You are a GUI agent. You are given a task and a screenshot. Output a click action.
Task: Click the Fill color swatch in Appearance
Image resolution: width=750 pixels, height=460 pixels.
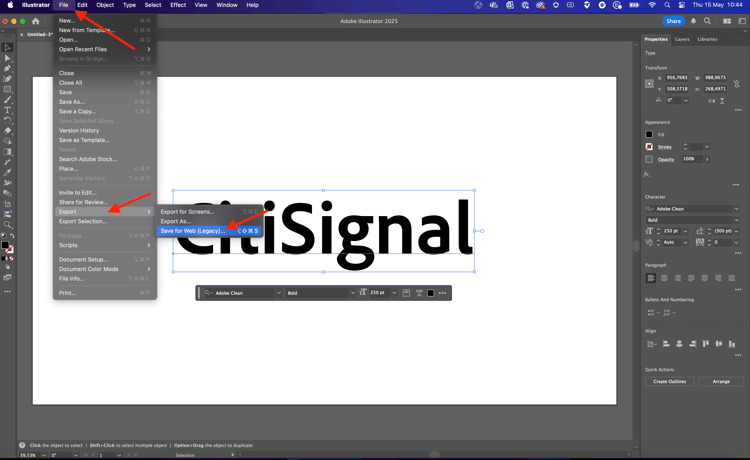click(649, 134)
